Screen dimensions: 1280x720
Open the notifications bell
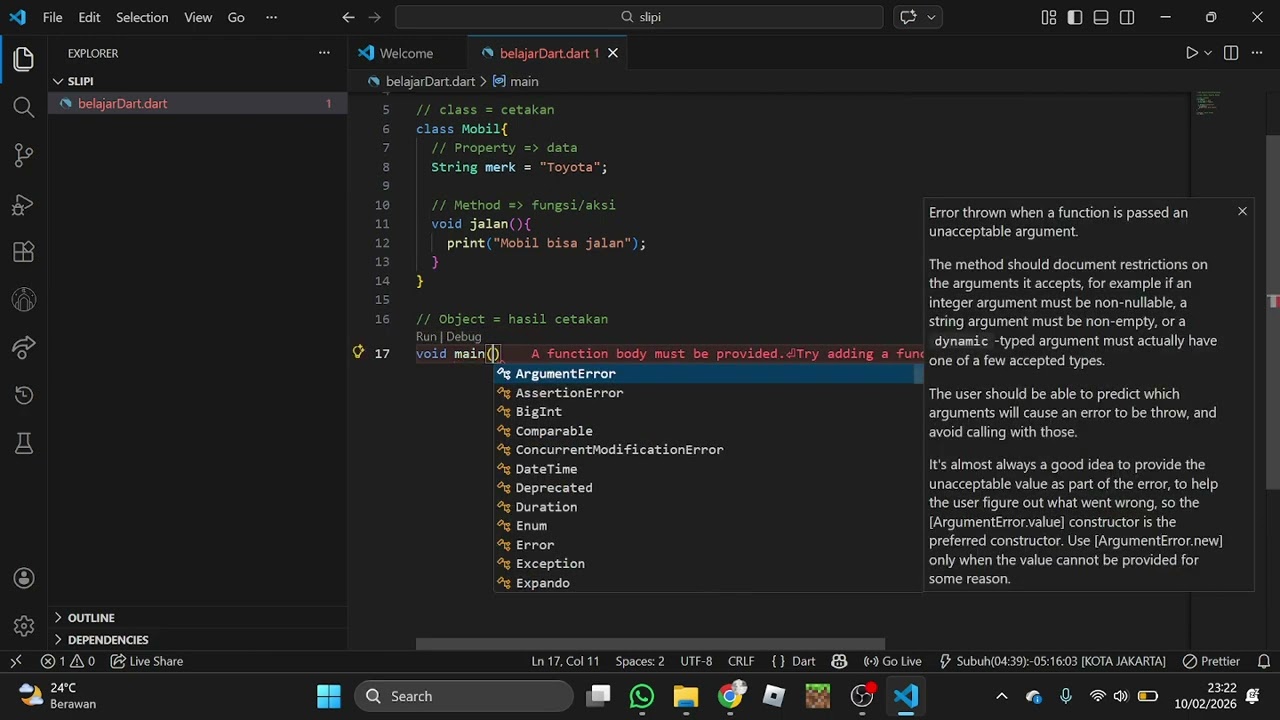pyautogui.click(x=1263, y=661)
